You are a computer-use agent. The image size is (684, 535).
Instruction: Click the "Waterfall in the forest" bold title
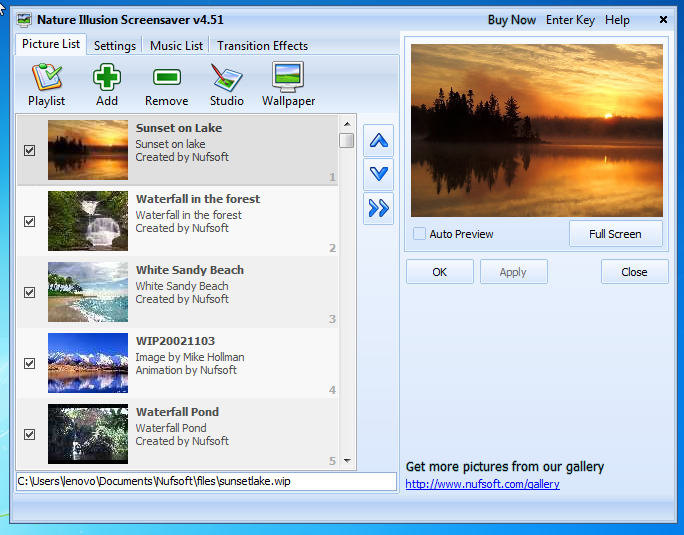pyautogui.click(x=198, y=199)
